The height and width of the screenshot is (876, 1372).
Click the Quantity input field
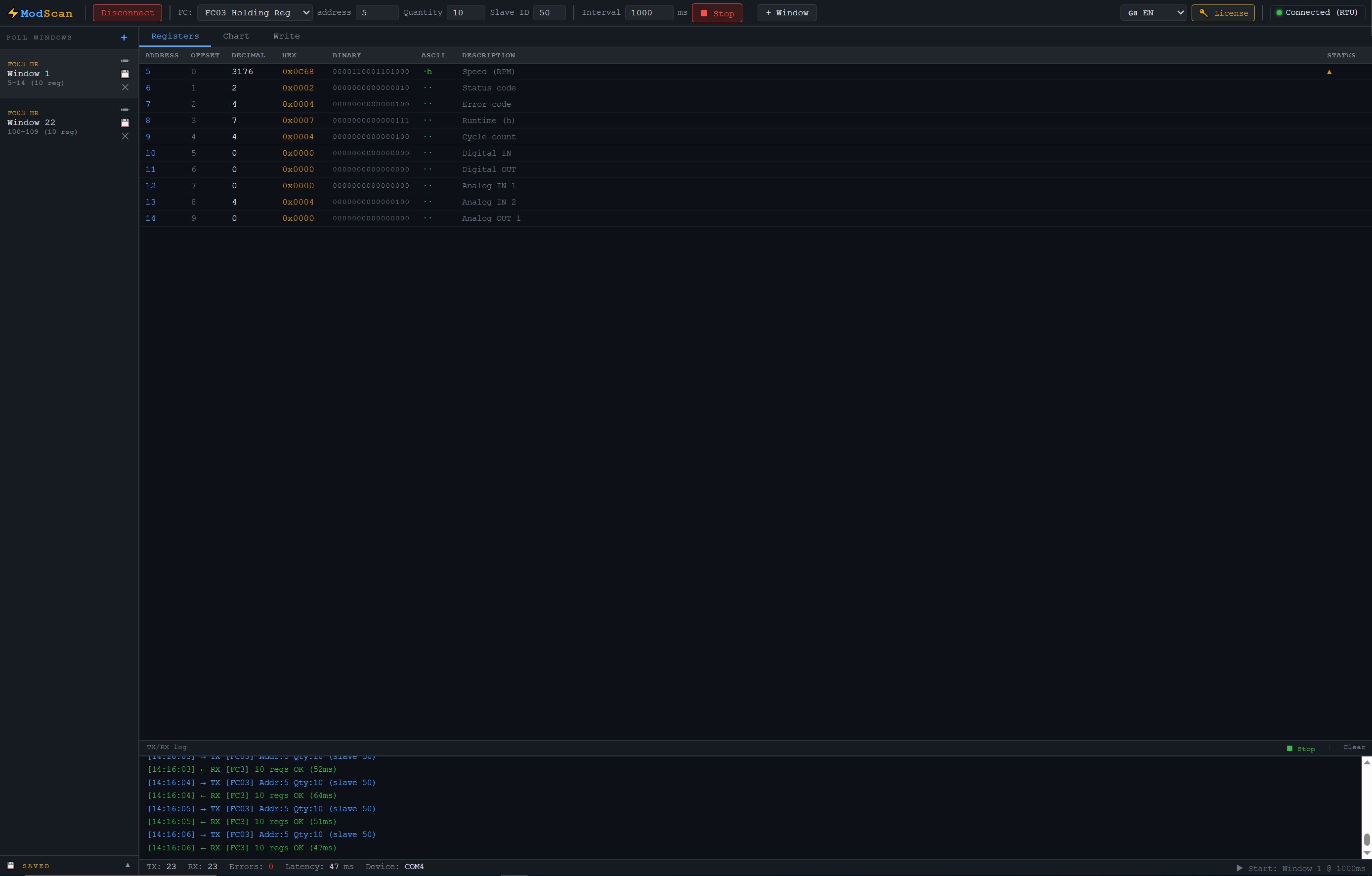[466, 12]
